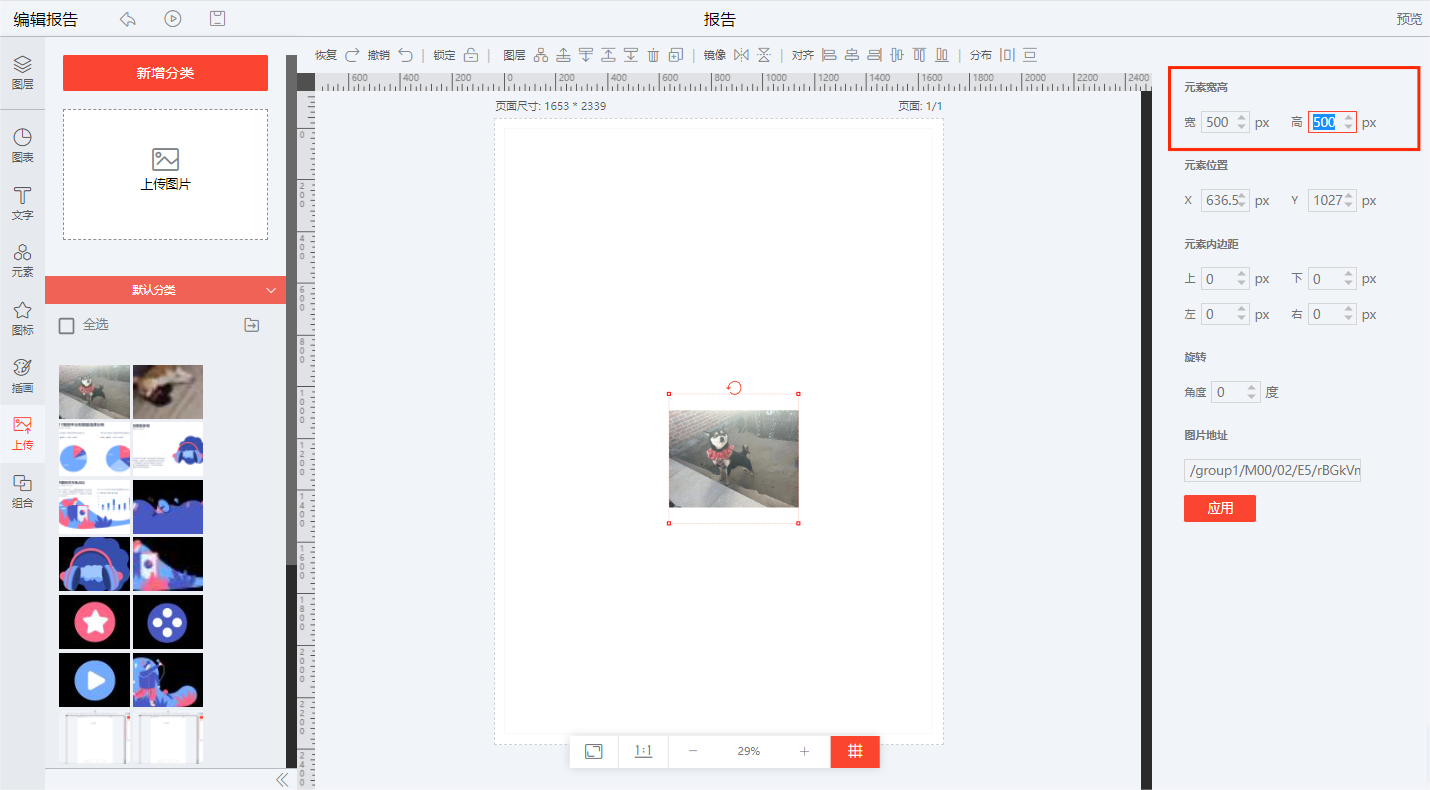The width and height of the screenshot is (1430, 790).
Task: Click the move layer up one level icon
Action: (563, 55)
